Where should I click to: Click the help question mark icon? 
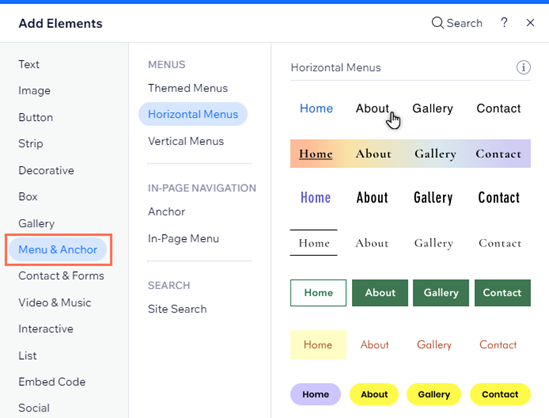(x=504, y=23)
